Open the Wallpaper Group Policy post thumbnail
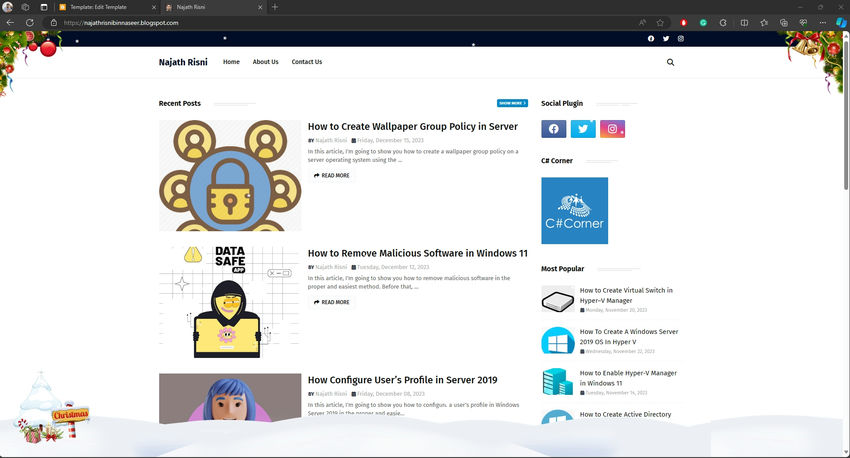 (230, 176)
